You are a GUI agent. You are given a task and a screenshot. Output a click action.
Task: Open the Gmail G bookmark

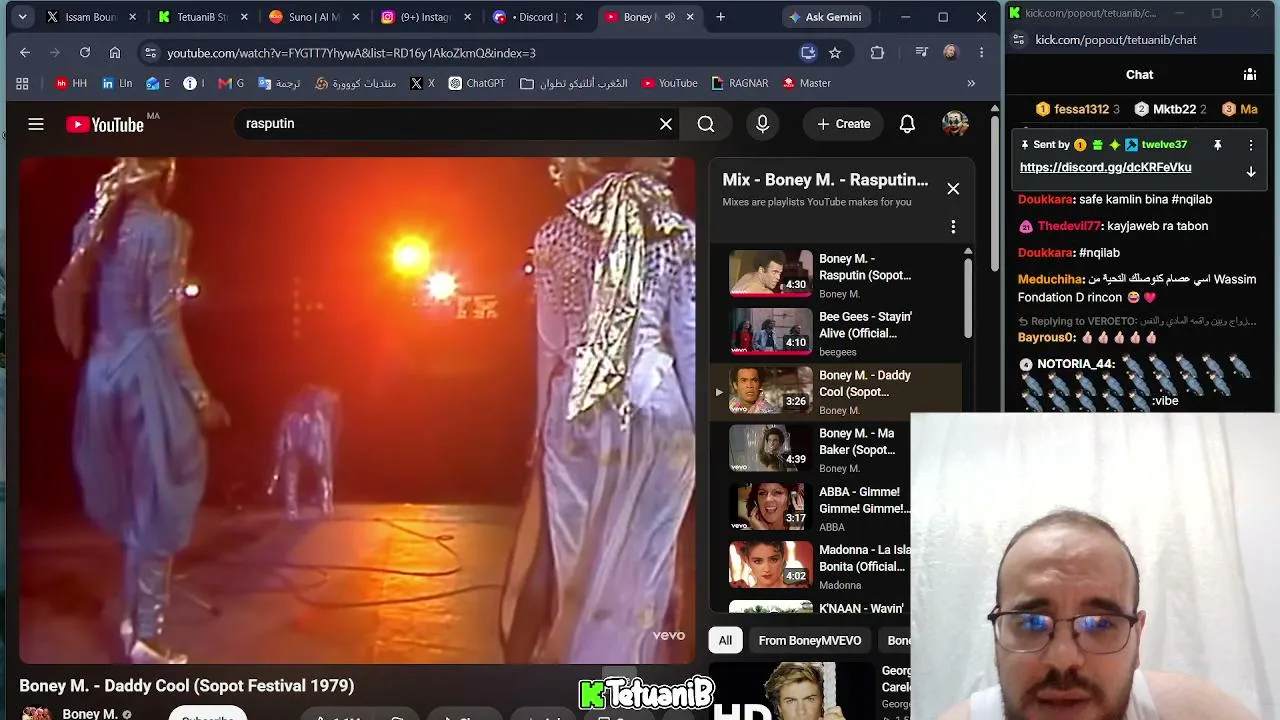click(231, 84)
